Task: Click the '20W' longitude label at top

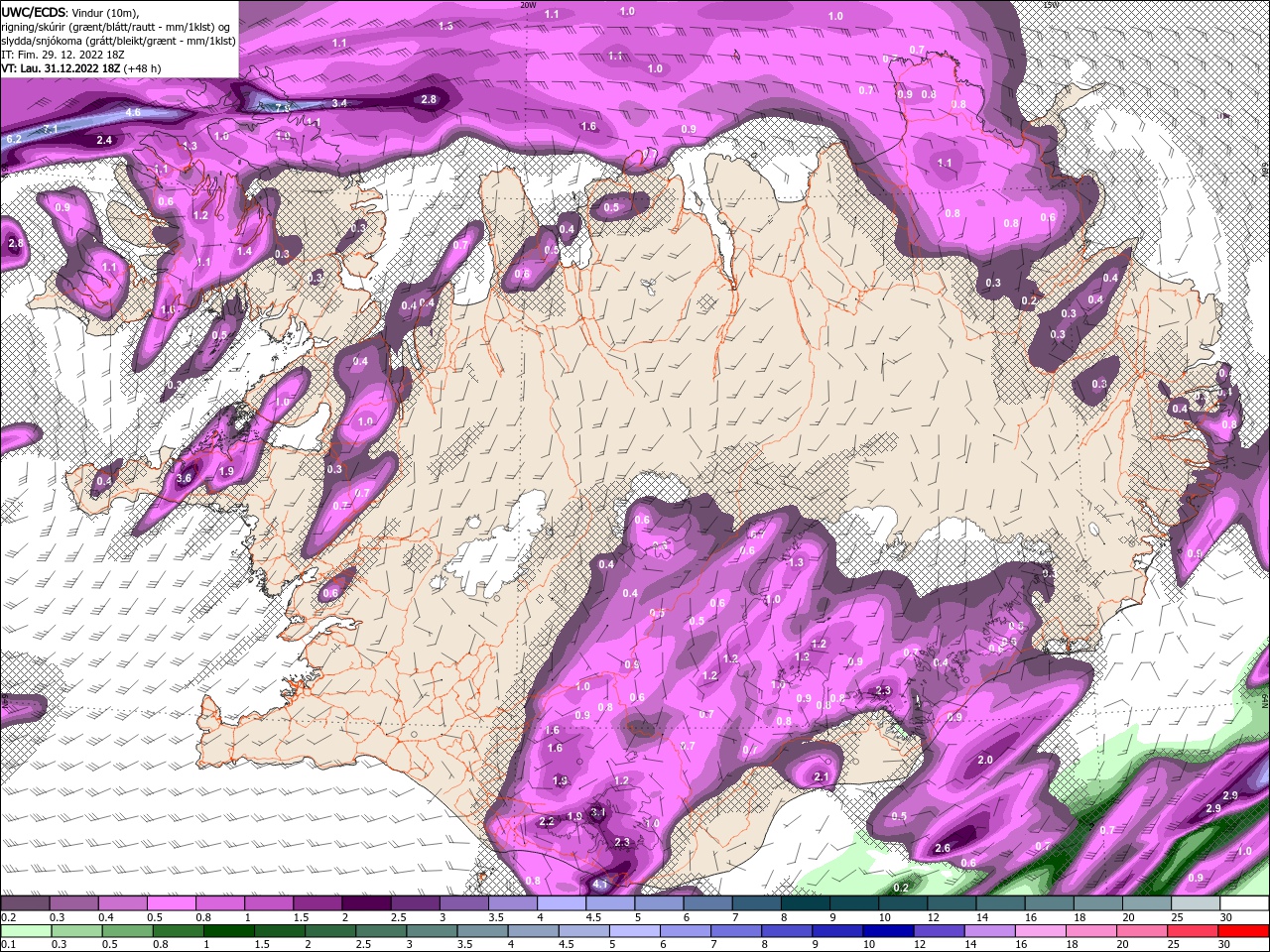Action: click(x=529, y=5)
